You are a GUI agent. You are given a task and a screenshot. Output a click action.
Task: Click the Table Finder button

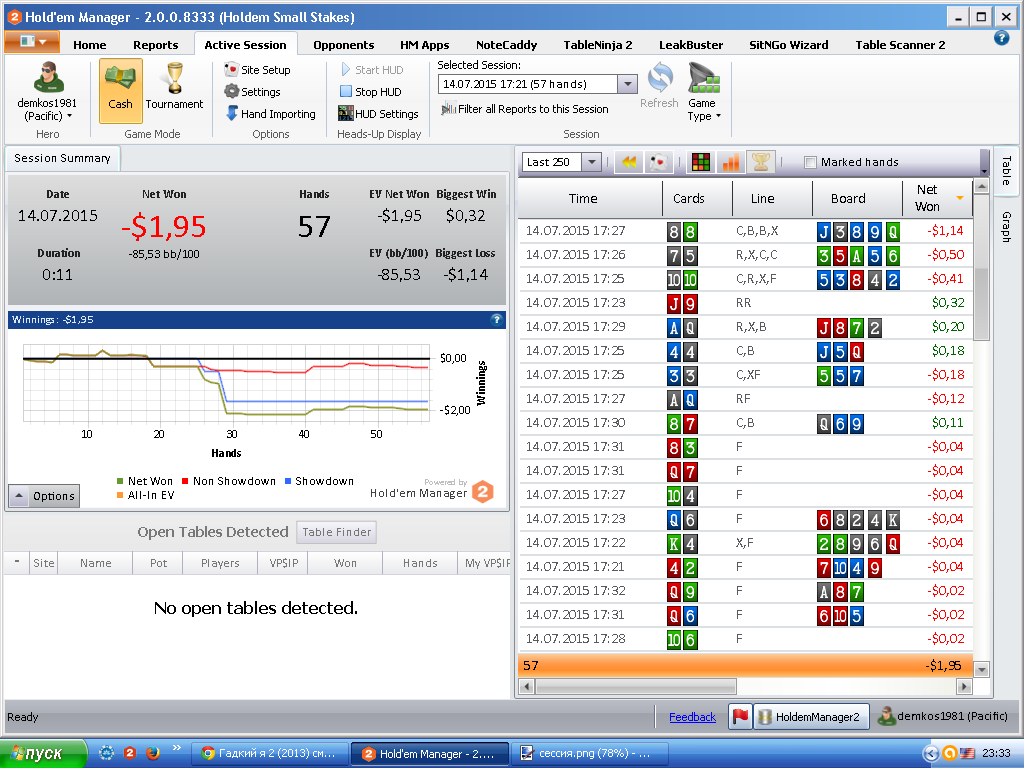coord(336,532)
